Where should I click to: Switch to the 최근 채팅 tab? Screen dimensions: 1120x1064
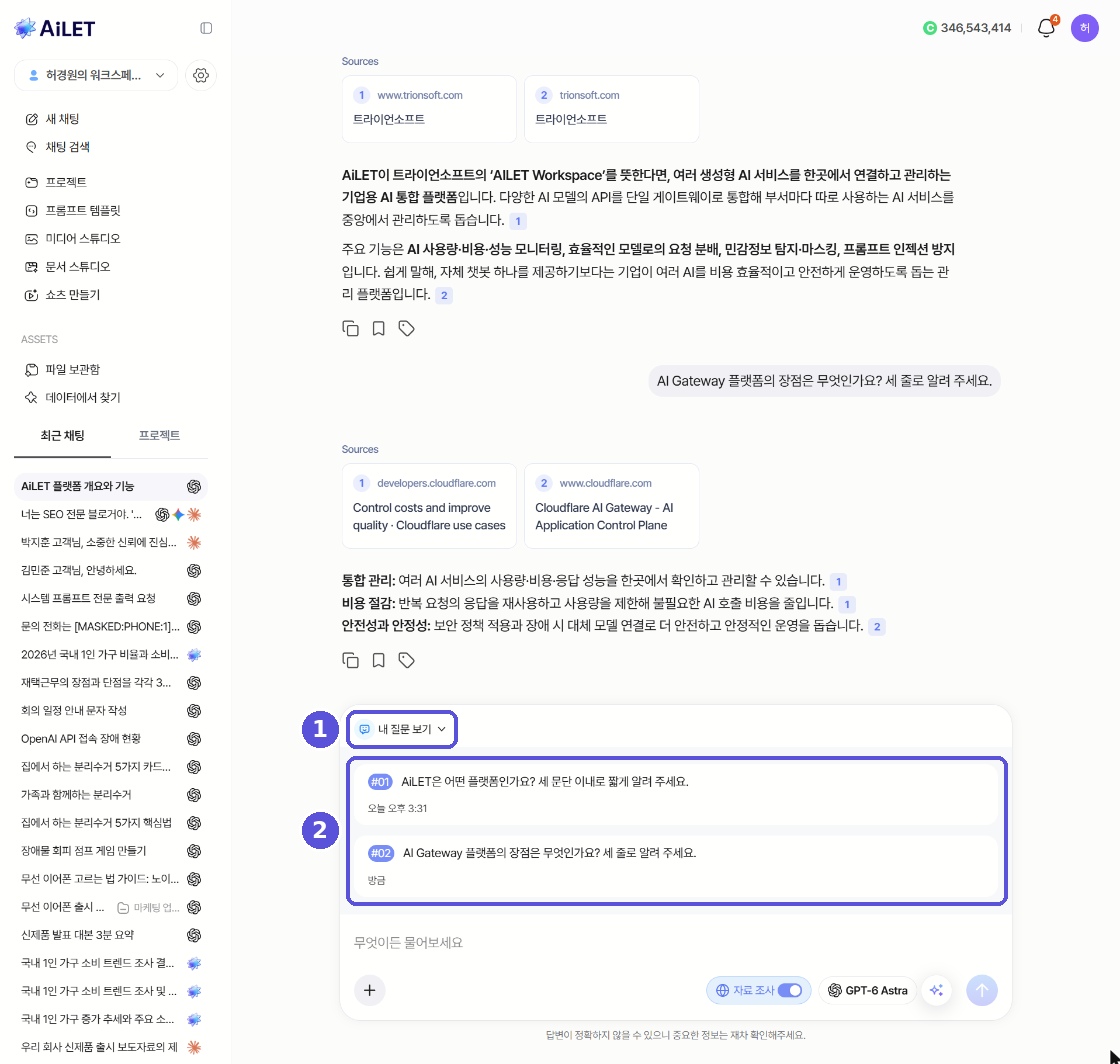[x=62, y=435]
